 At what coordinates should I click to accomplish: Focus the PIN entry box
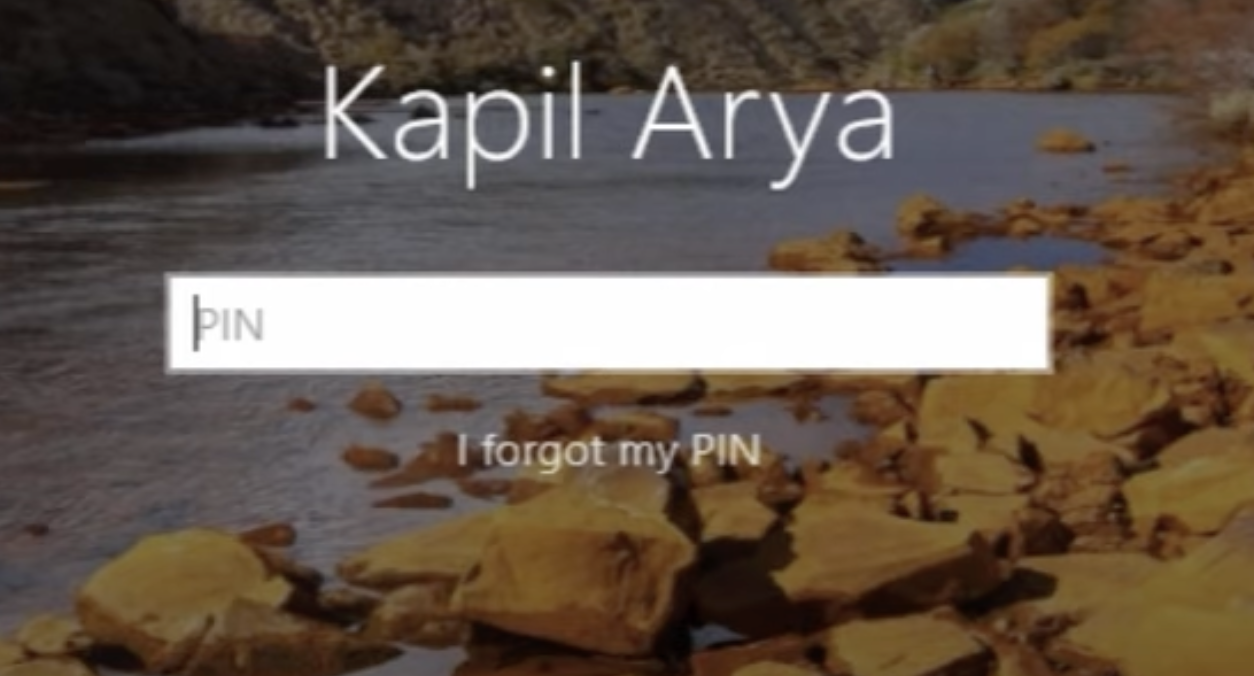pos(608,323)
